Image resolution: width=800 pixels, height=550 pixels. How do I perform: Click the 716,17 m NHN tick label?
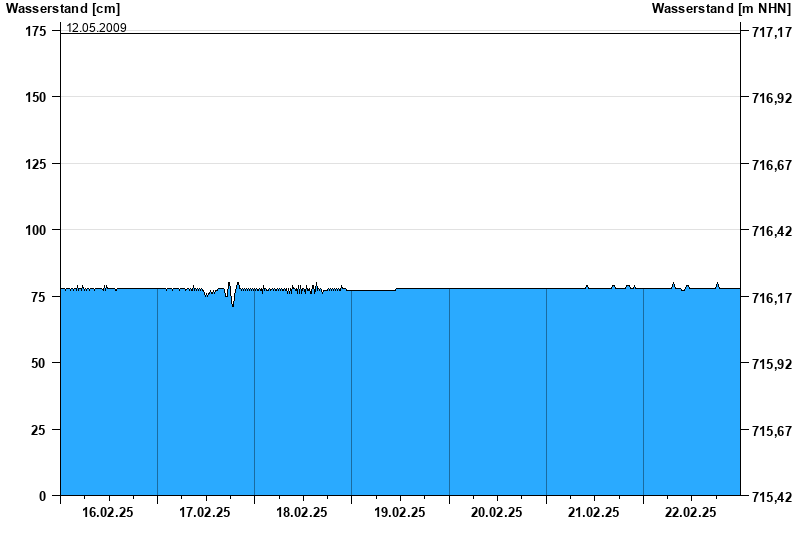click(770, 298)
